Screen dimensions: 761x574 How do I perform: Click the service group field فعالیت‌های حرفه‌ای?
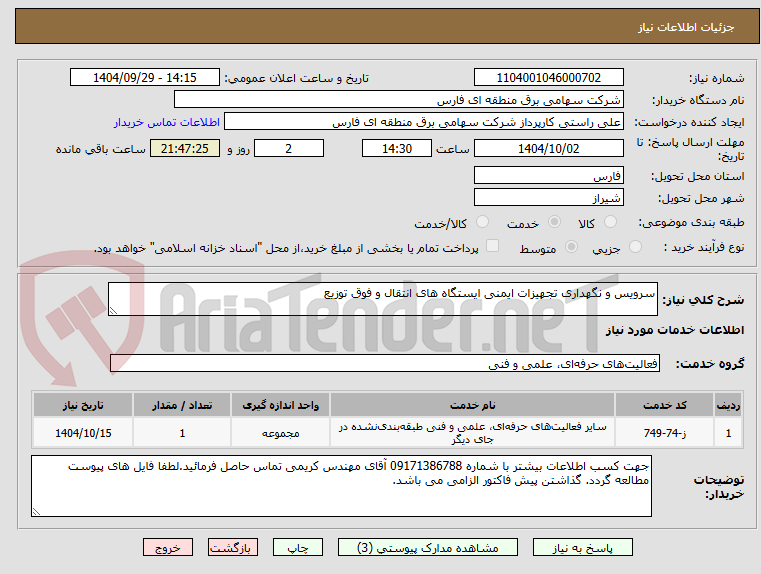pyautogui.click(x=384, y=363)
